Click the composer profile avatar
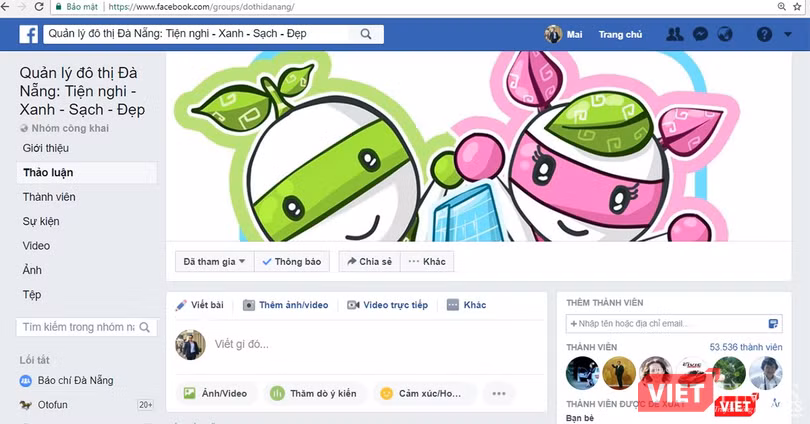Screen dimensions: 810x424 pos(190,344)
